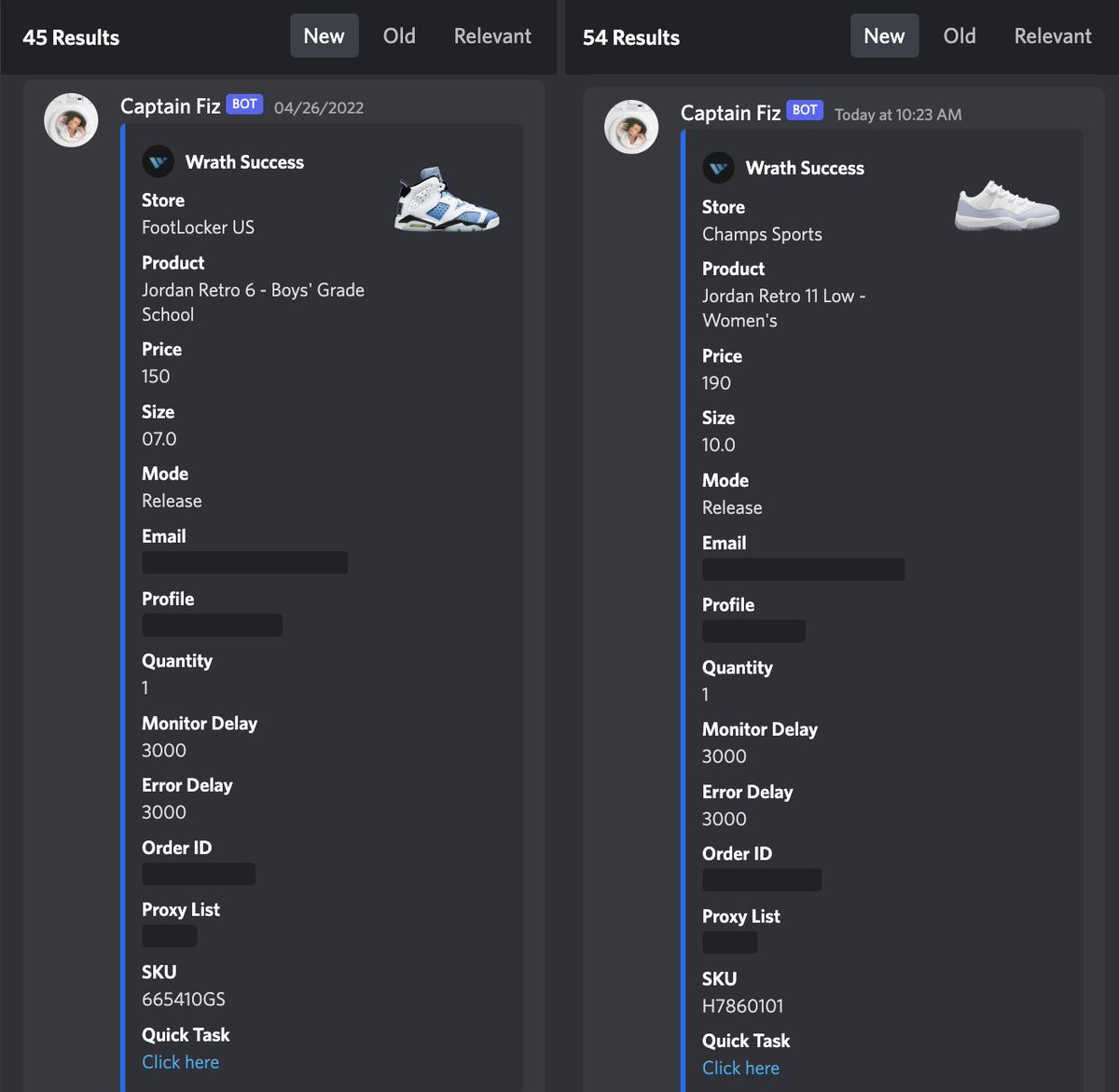Click BOT badge in 04/26/2022 message

click(x=244, y=104)
